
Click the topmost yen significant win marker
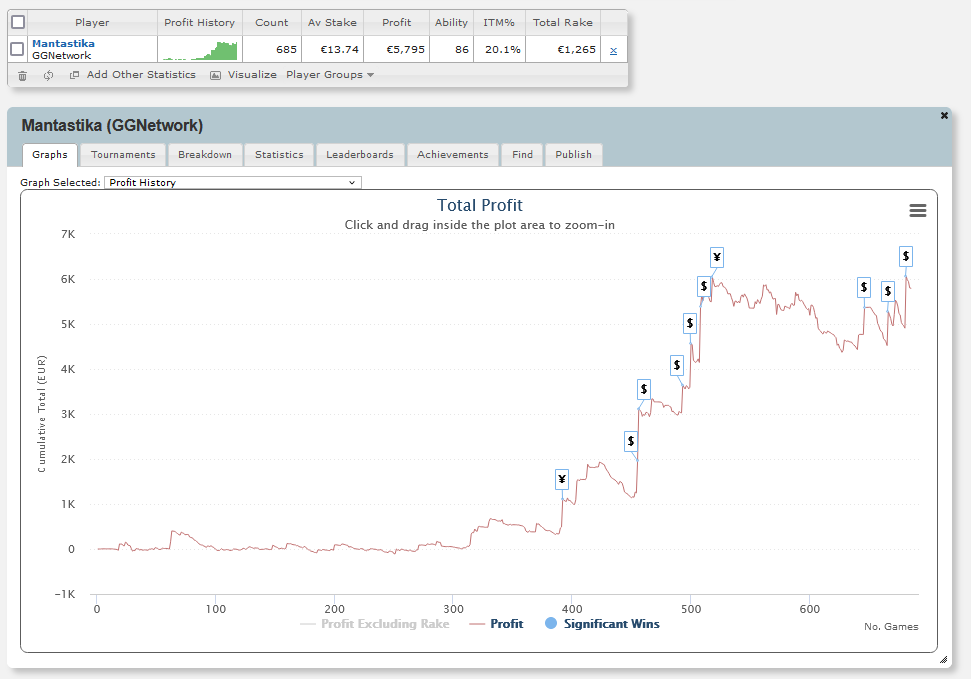point(716,257)
